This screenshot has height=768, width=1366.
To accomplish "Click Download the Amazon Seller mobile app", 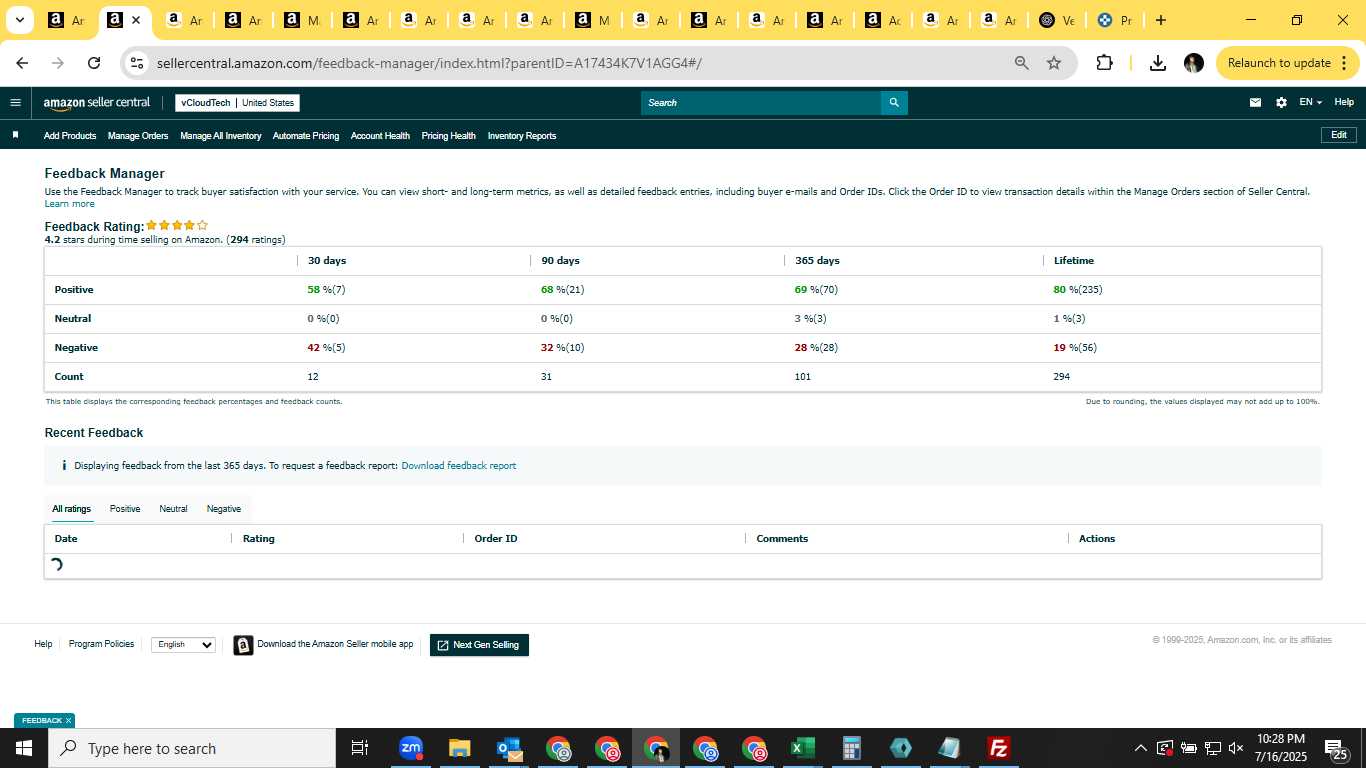I will pos(335,644).
